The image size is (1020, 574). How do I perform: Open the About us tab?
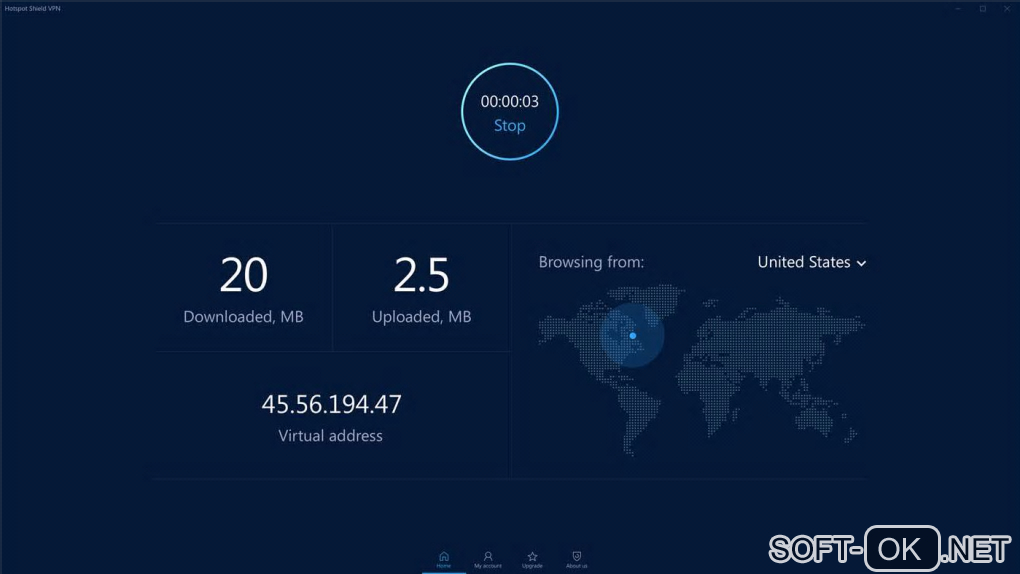click(576, 560)
